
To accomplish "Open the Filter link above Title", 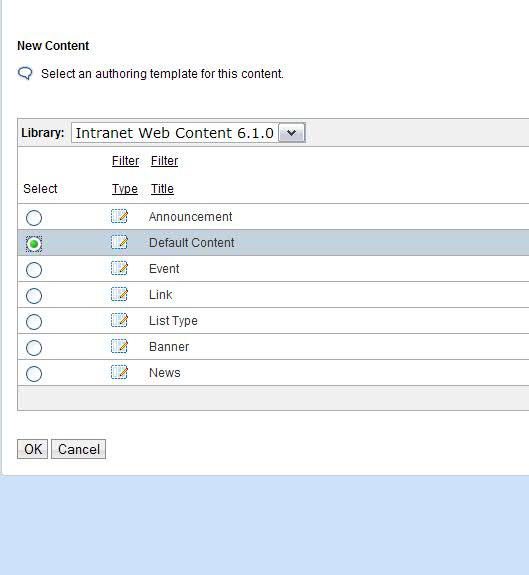I will coord(164,161).
